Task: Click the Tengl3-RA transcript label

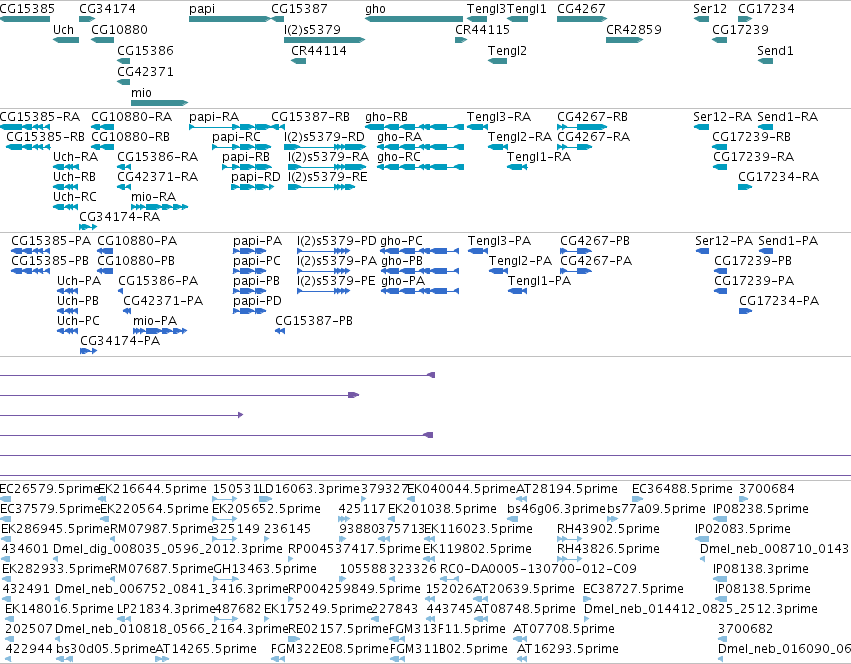Action: pyautogui.click(x=499, y=117)
